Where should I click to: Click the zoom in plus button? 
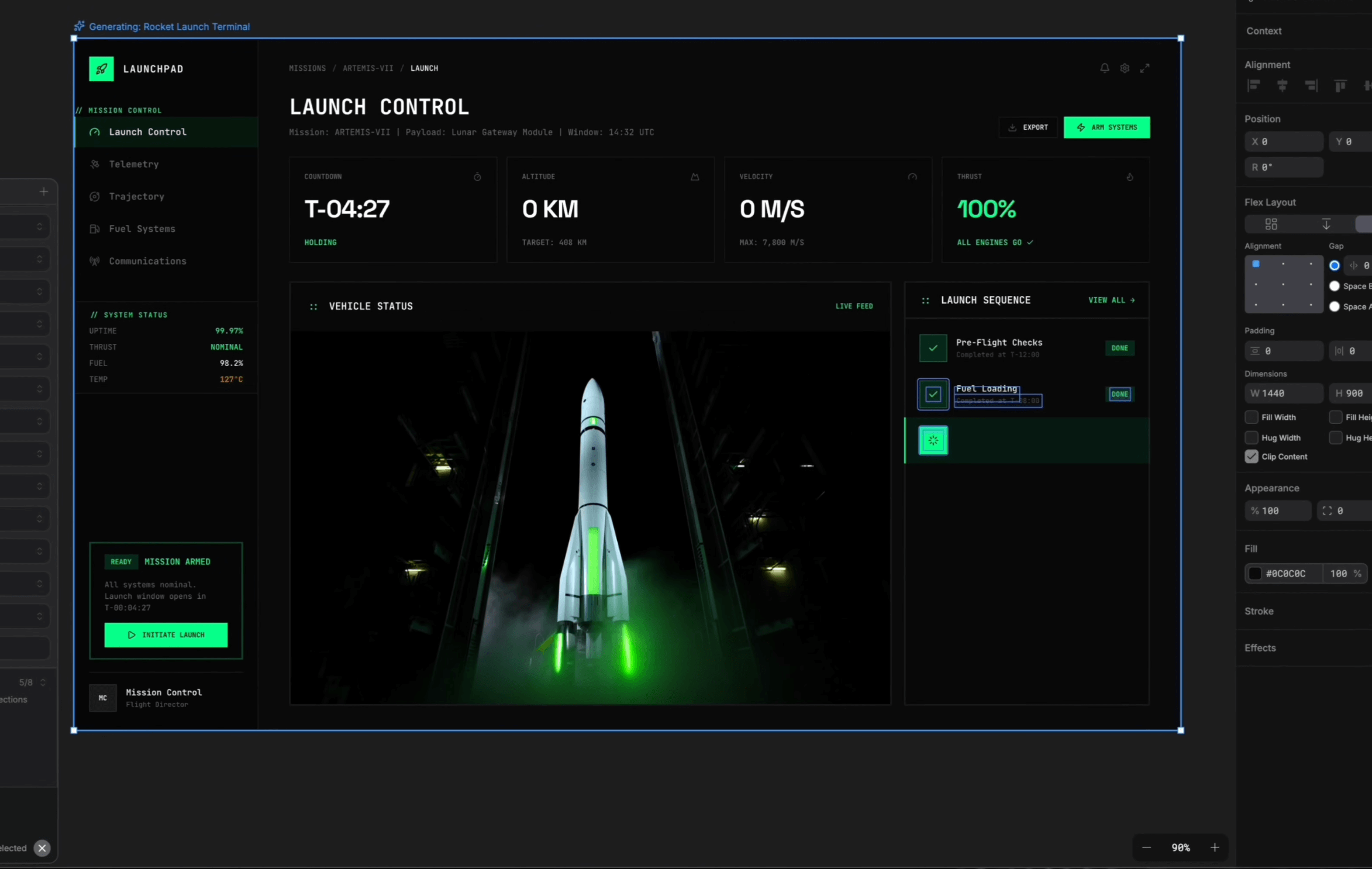[1215, 847]
